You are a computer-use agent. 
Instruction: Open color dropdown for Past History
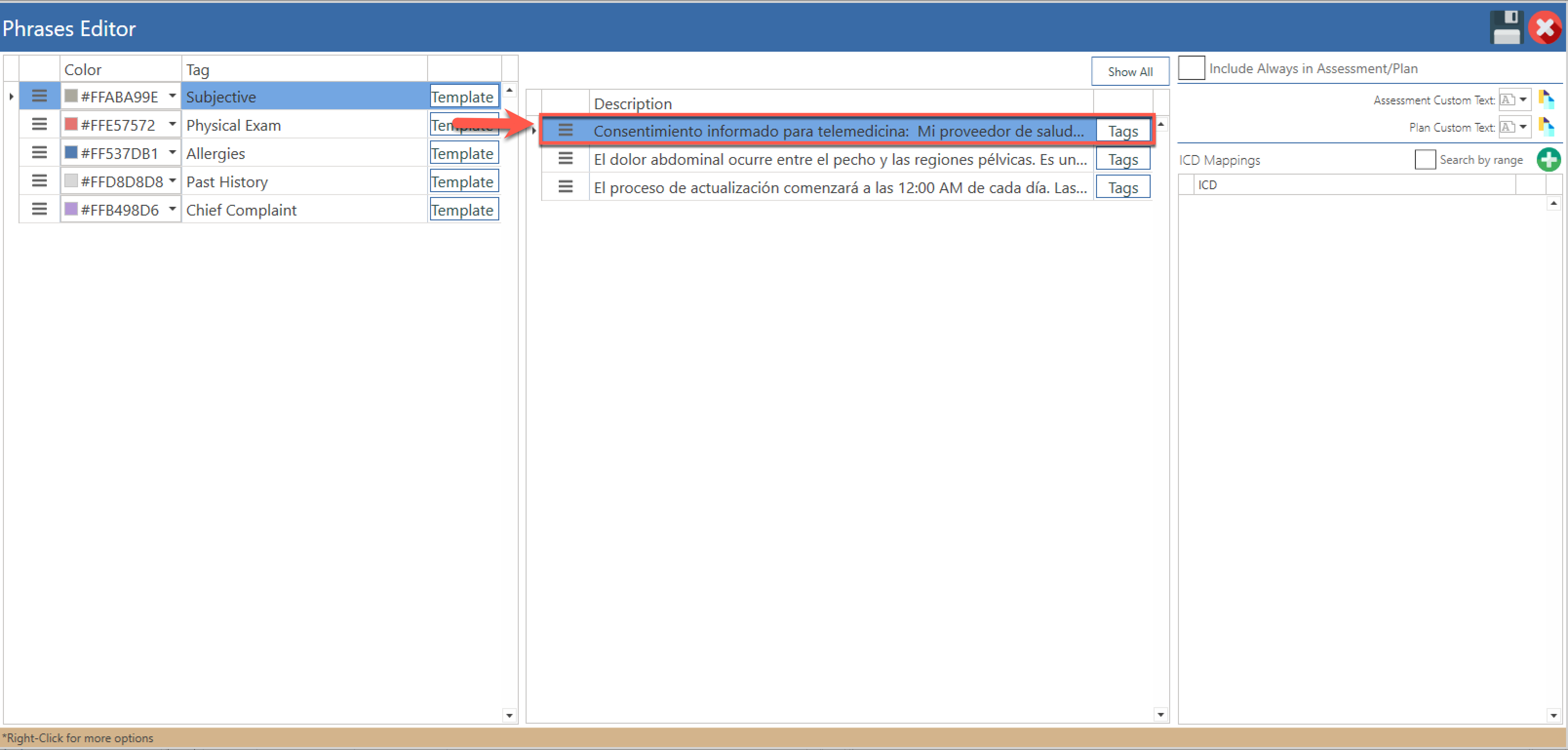click(172, 181)
